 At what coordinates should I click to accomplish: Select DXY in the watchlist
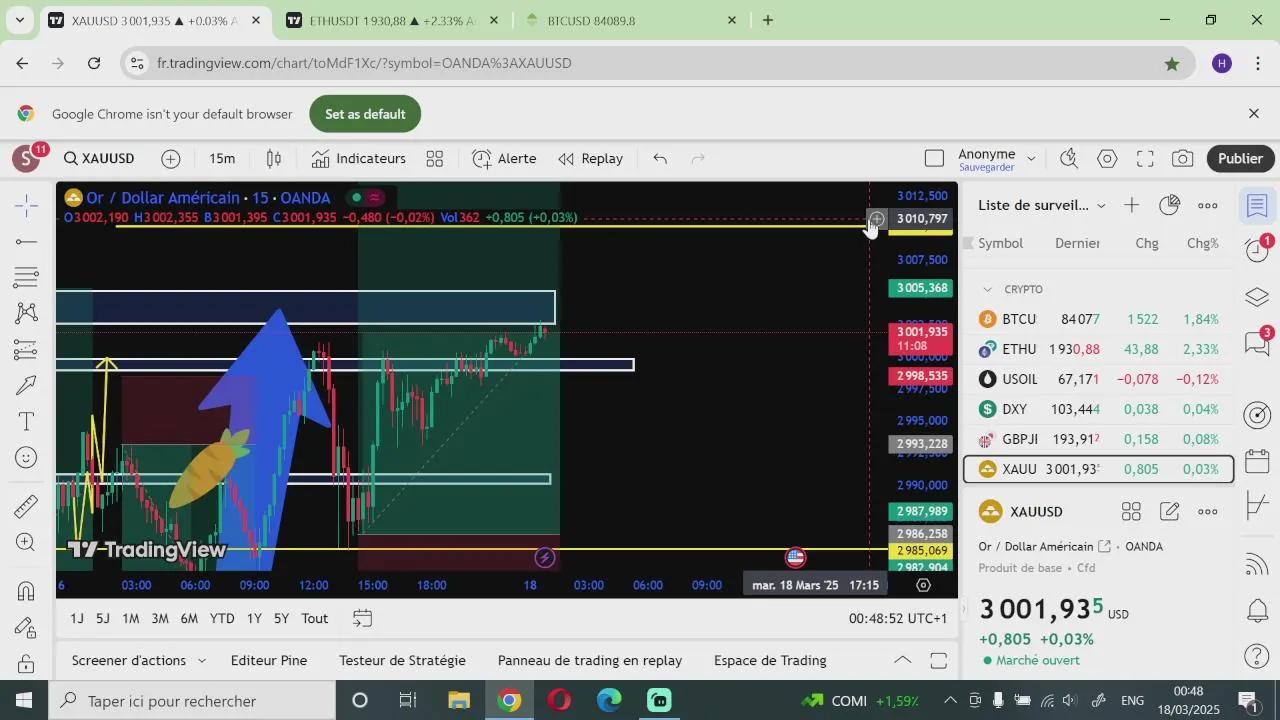pyautogui.click(x=1098, y=409)
